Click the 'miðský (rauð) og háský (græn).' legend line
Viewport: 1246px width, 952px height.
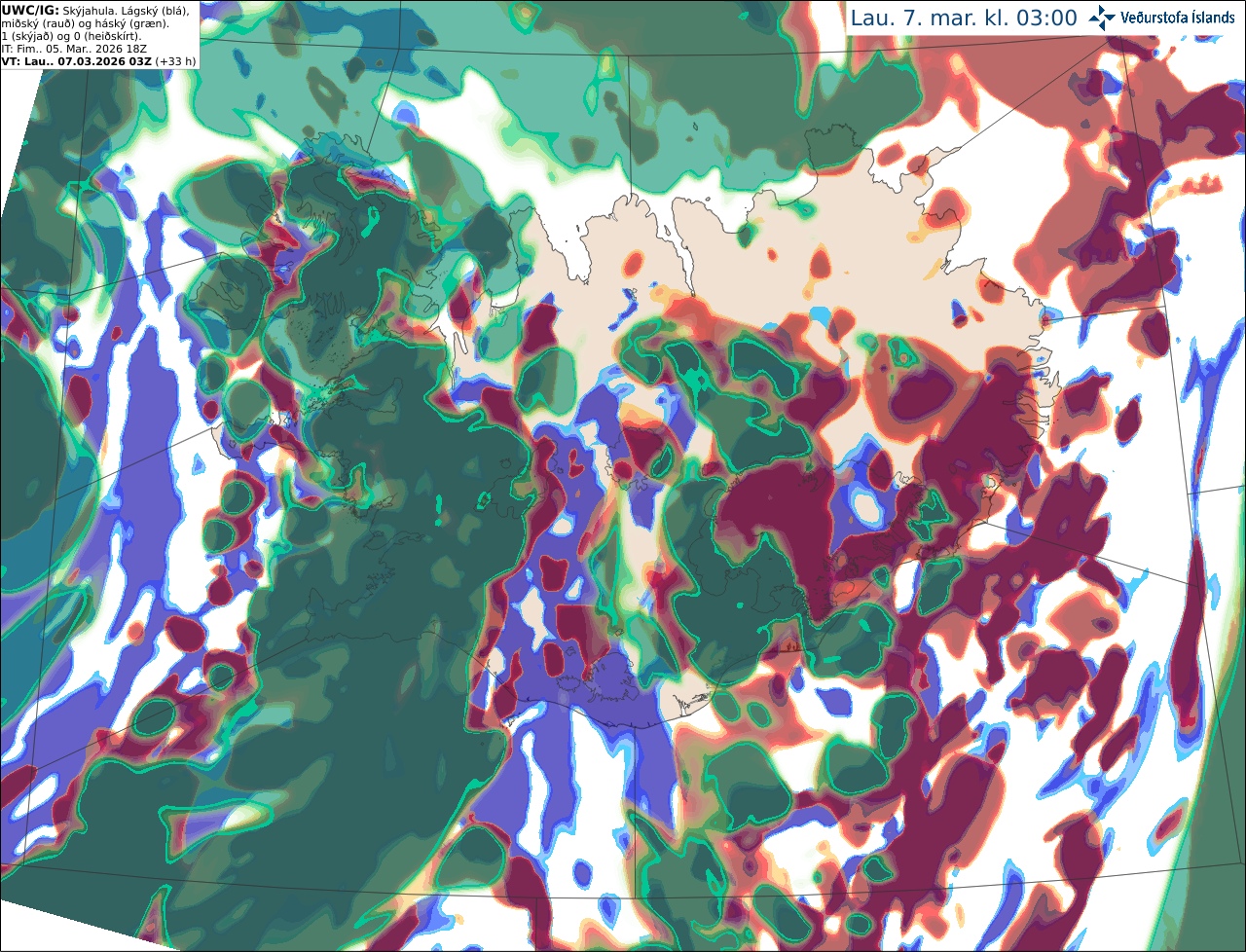click(x=85, y=22)
